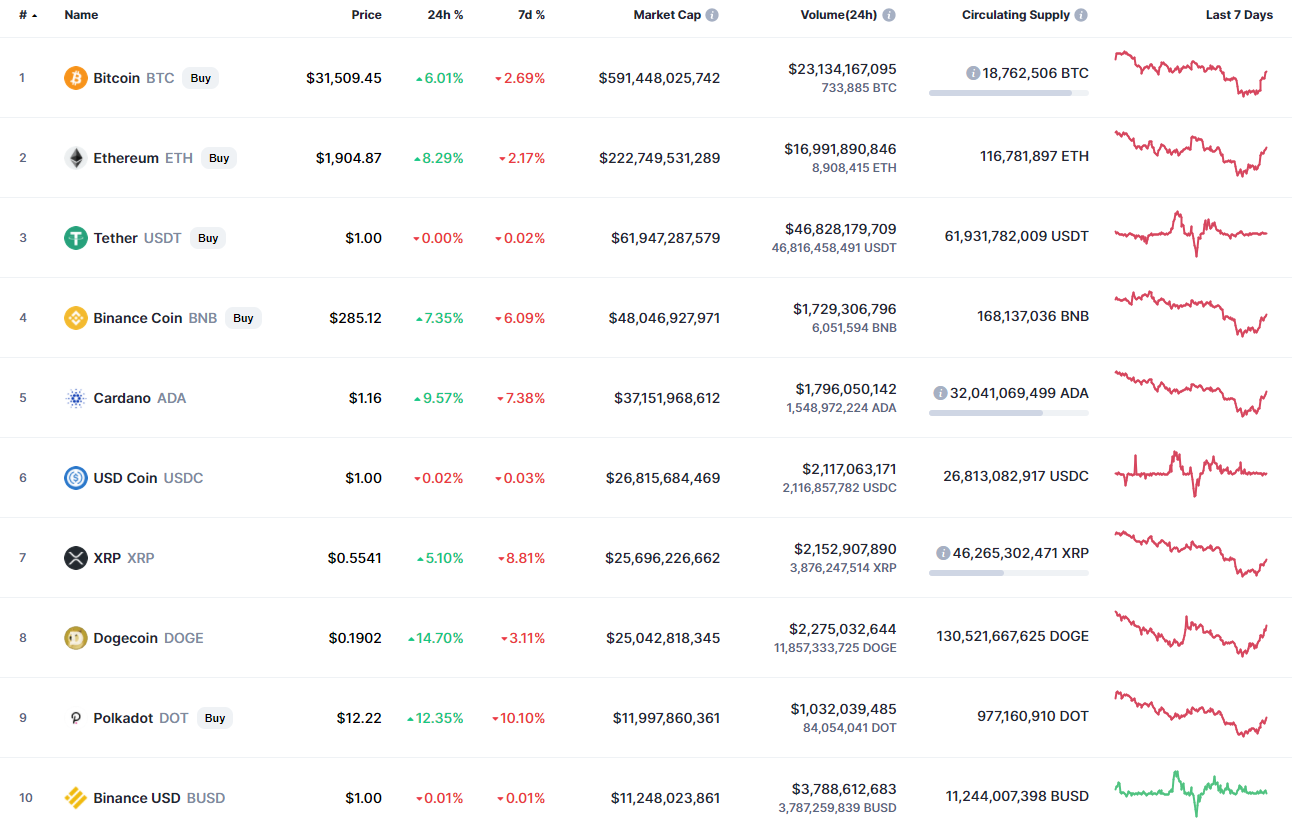
Task: Click XRP price $0.5541
Action: click(x=355, y=558)
